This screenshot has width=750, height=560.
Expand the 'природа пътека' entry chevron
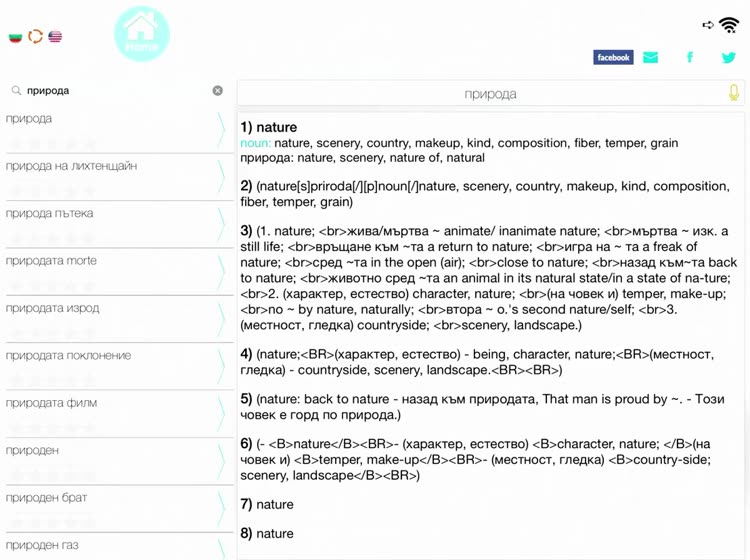pos(221,224)
